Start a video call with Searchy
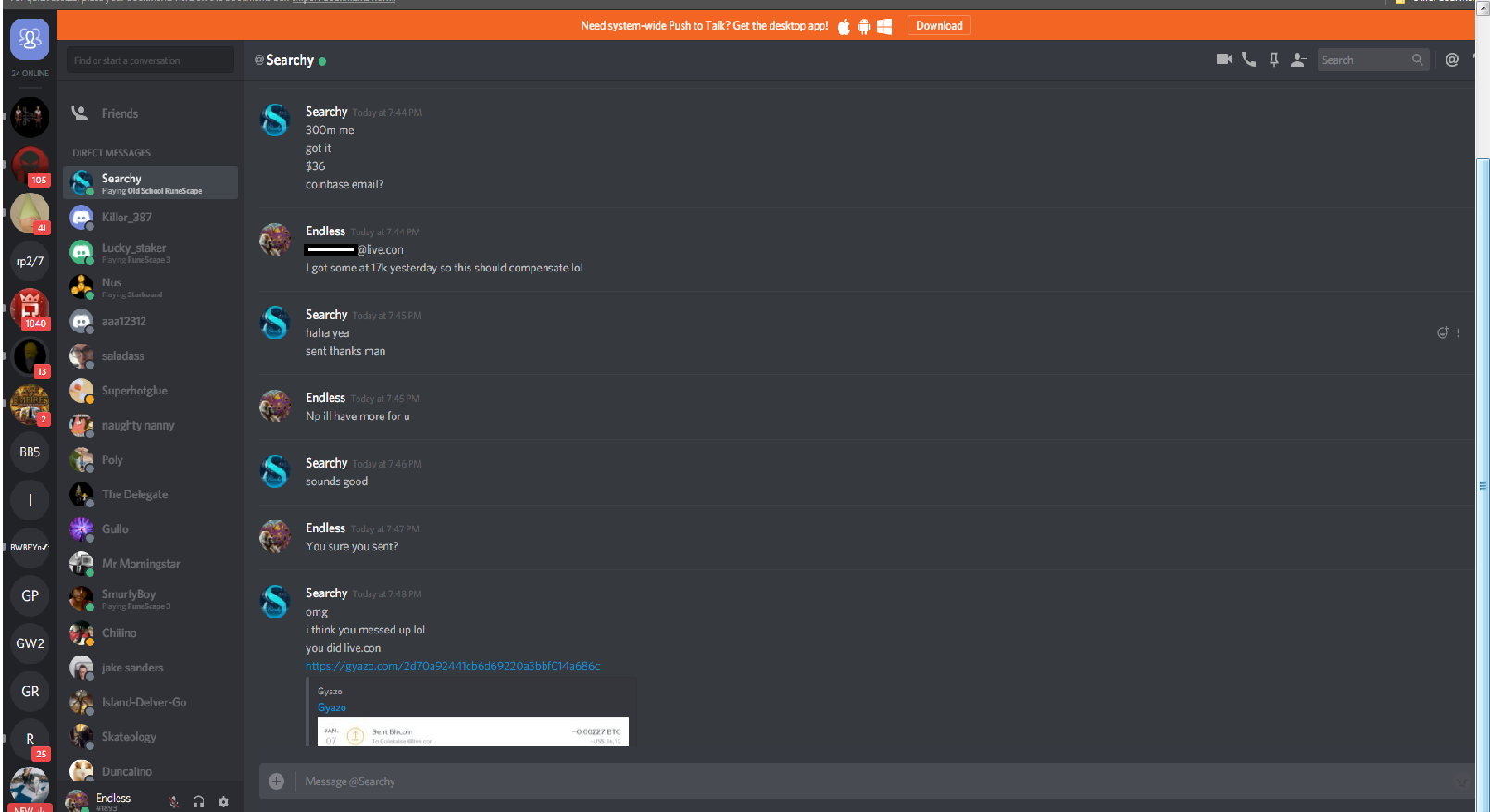This screenshot has width=1490, height=812. 1223,59
